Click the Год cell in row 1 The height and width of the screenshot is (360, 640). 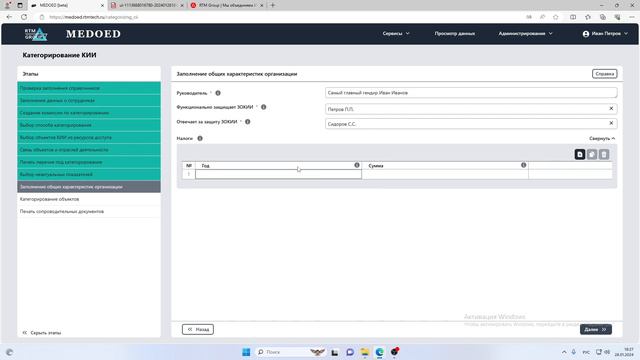278,174
